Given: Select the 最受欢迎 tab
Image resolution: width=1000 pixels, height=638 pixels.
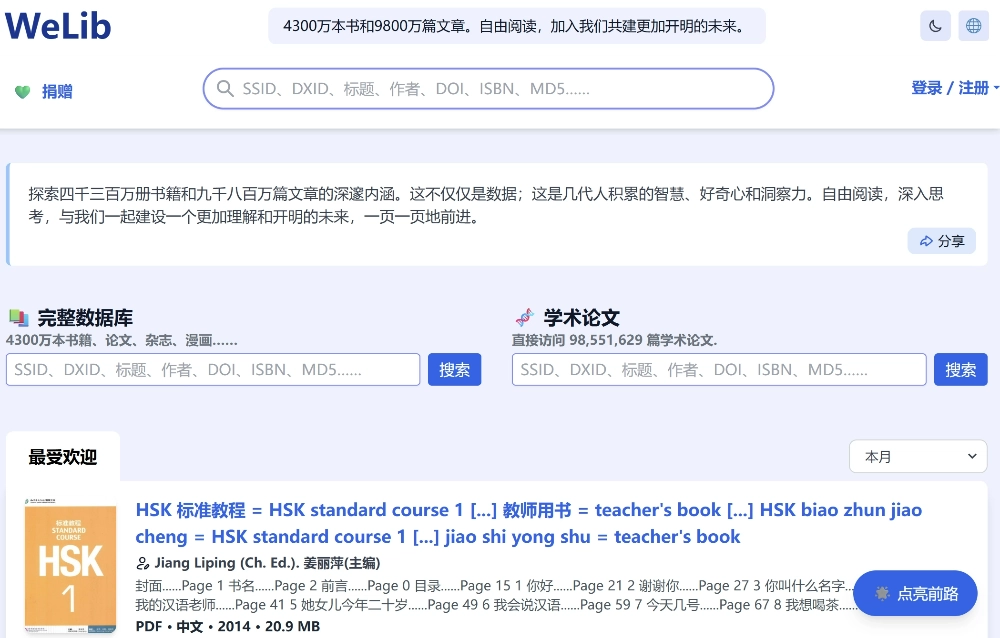Looking at the screenshot, I should pyautogui.click(x=63, y=457).
